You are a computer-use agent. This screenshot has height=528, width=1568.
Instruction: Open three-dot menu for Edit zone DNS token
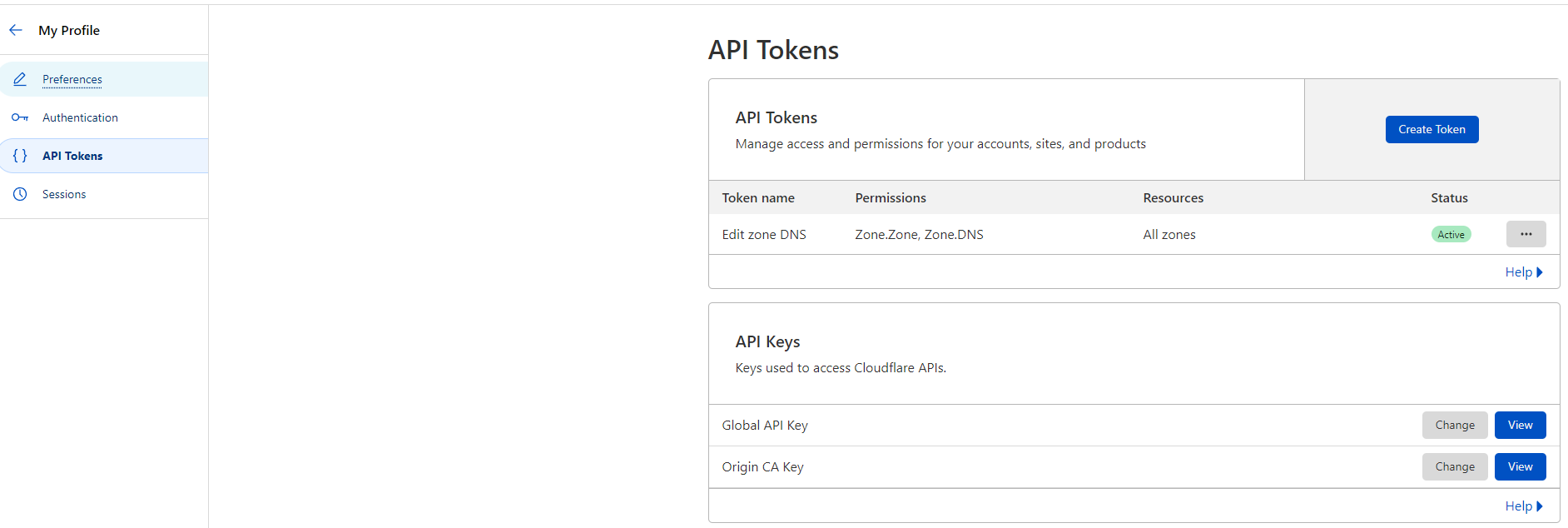click(1526, 234)
